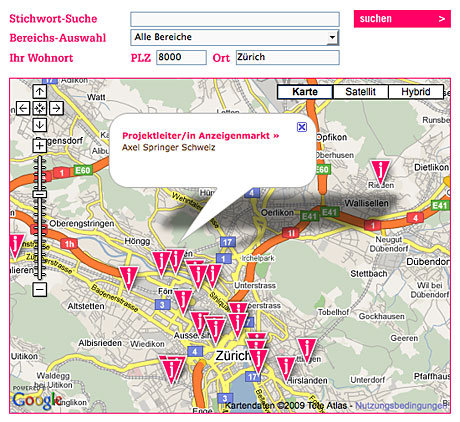This screenshot has width=460, height=422.
Task: Close the Projektleiter/in info bubble
Action: (302, 127)
